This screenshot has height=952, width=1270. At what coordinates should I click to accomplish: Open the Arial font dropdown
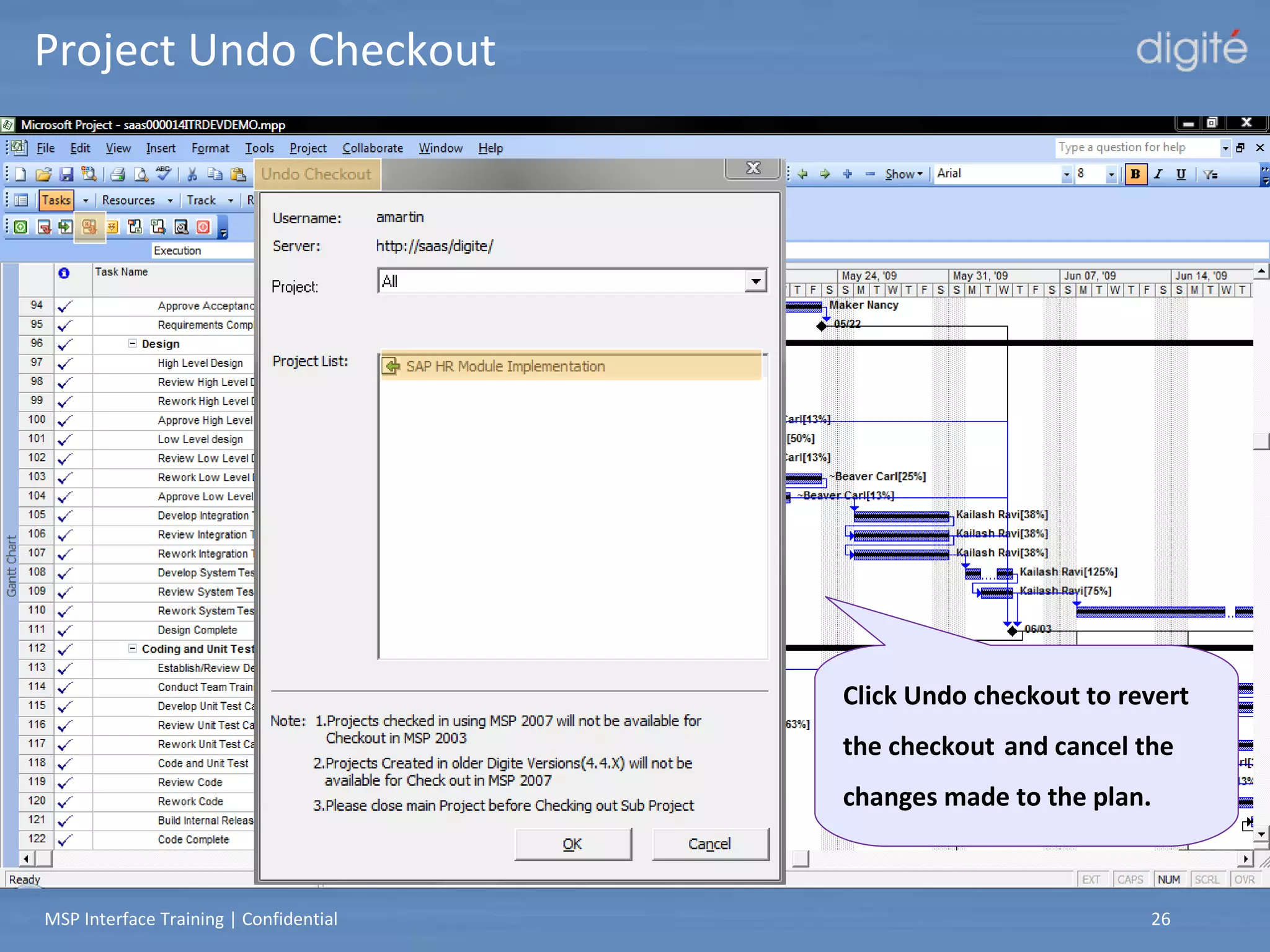pyautogui.click(x=1067, y=174)
